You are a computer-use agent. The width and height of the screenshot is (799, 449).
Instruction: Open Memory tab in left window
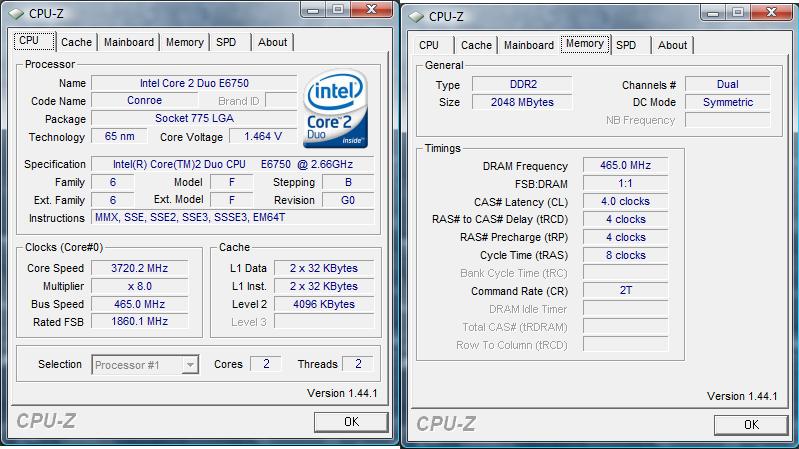tap(184, 42)
